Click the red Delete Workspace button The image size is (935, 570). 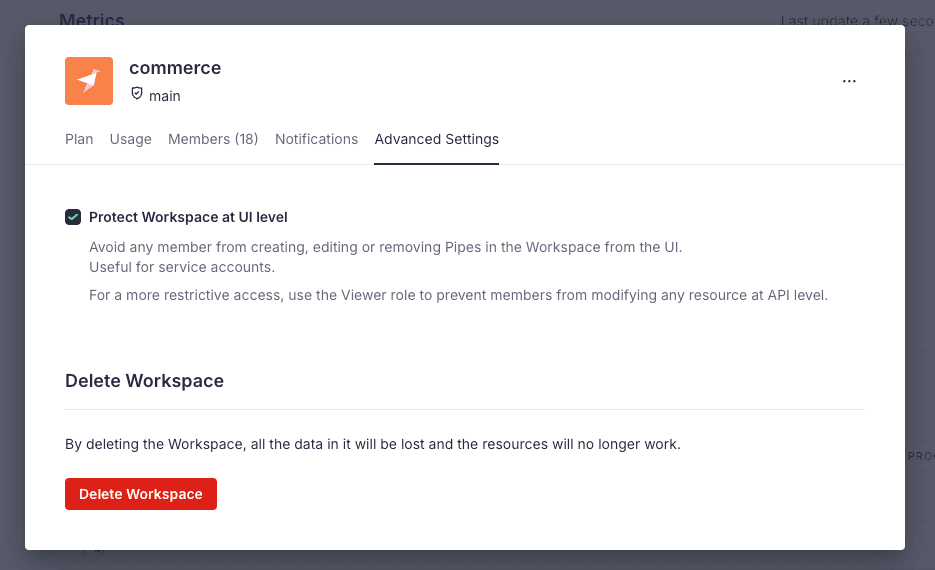click(141, 494)
